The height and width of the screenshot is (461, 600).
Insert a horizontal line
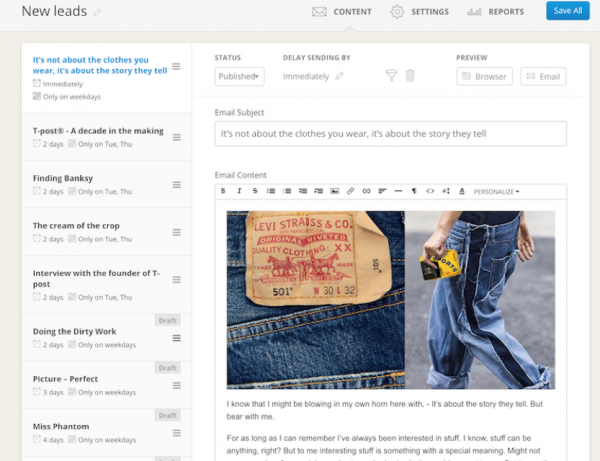coord(398,191)
